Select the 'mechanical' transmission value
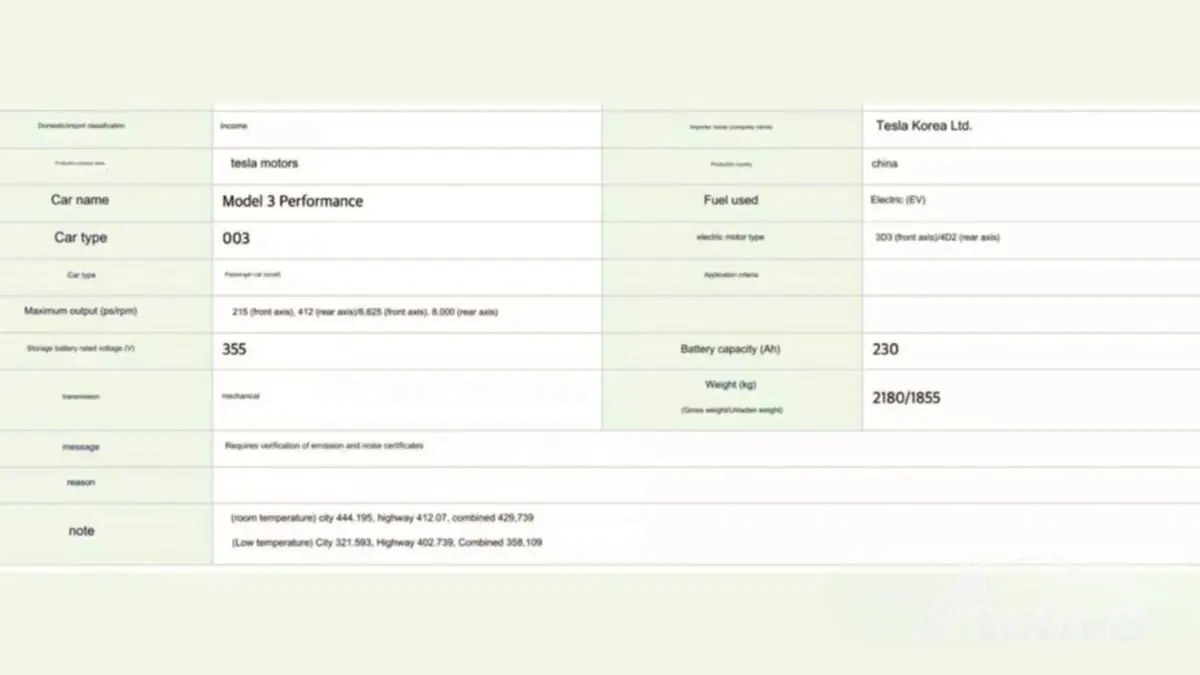 pos(240,396)
